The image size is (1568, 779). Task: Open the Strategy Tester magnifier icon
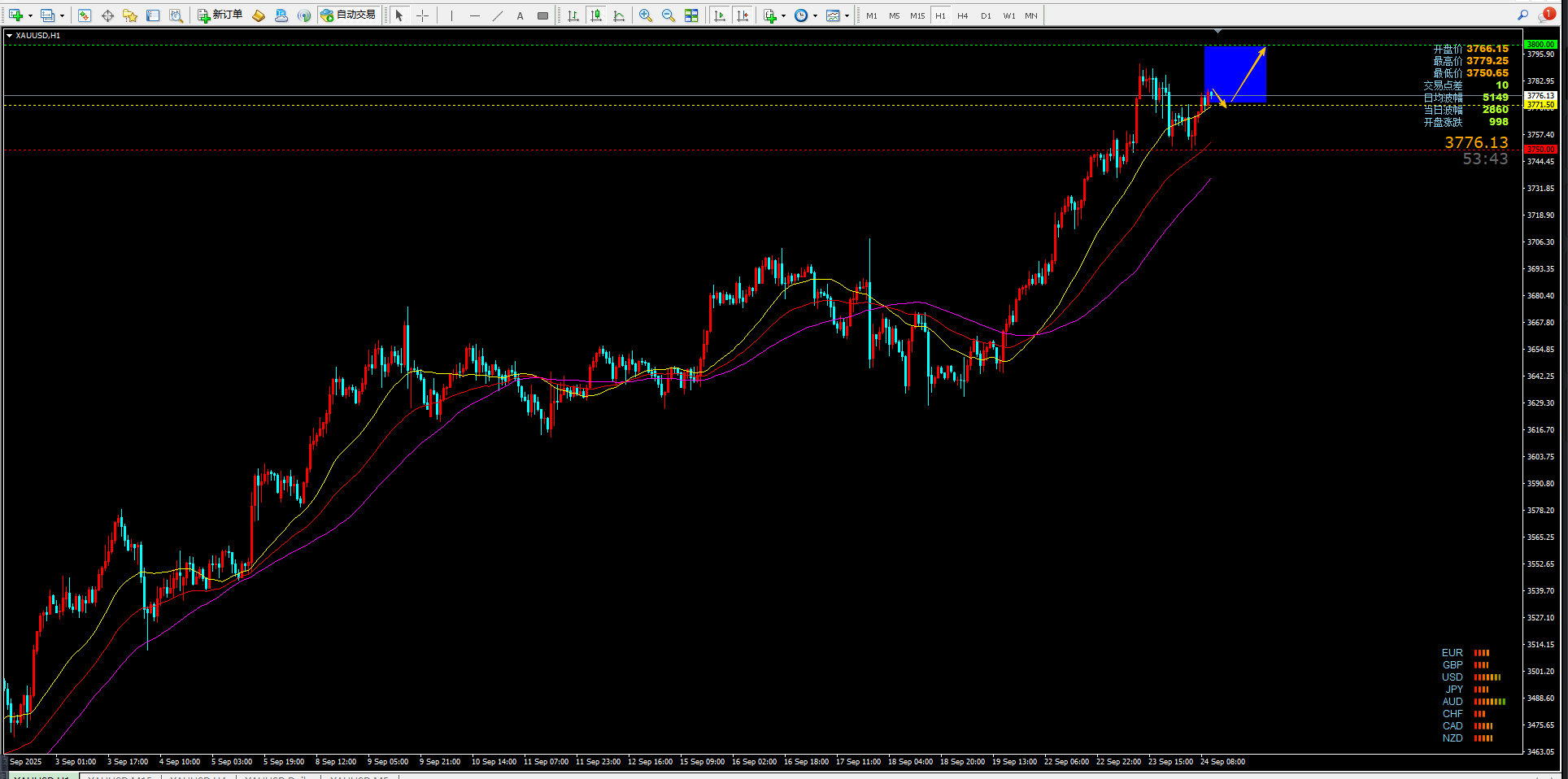(176, 15)
